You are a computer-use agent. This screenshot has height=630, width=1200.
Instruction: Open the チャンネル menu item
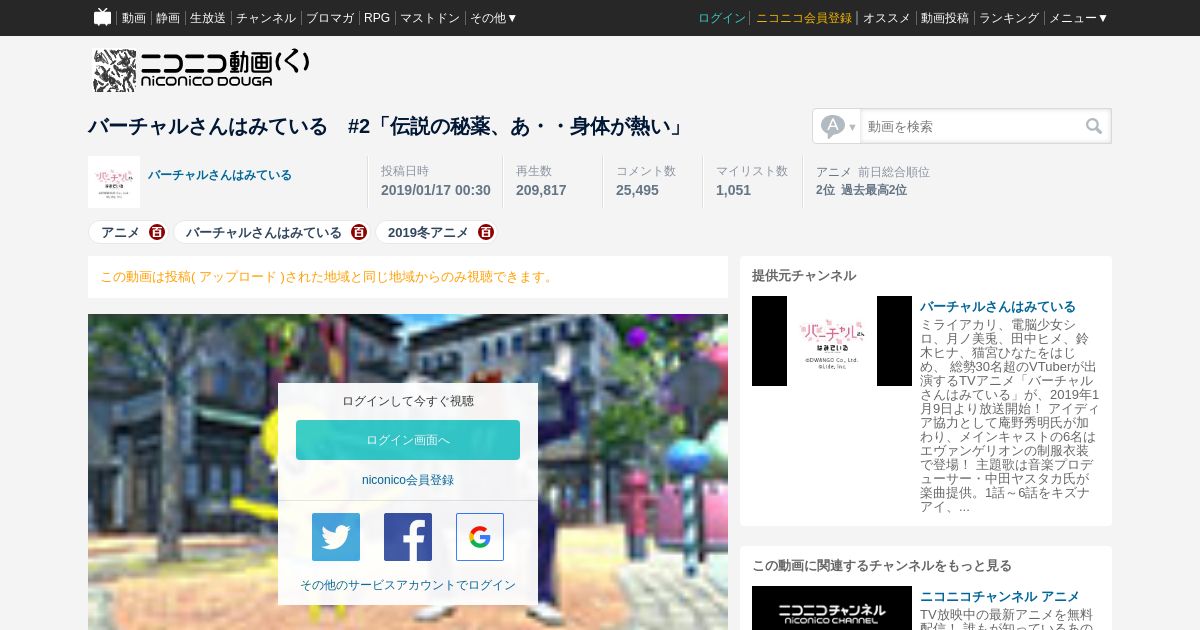(266, 18)
